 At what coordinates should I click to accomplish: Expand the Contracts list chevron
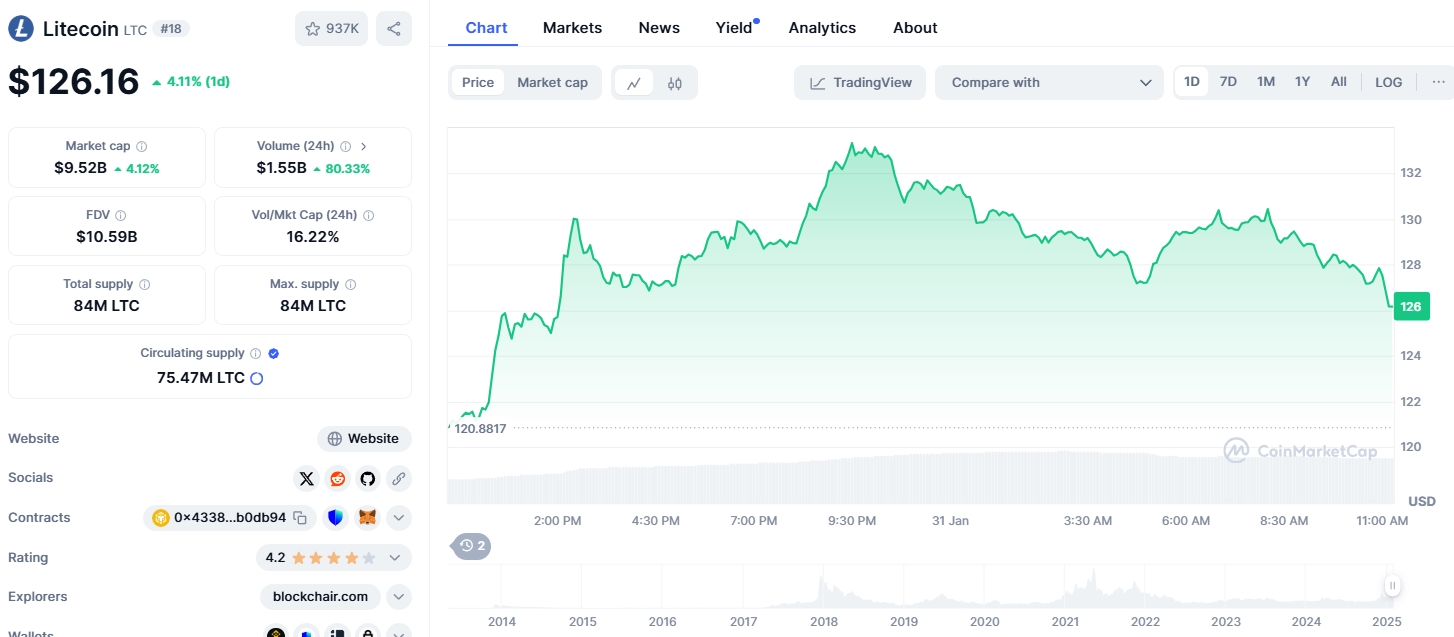click(x=398, y=518)
